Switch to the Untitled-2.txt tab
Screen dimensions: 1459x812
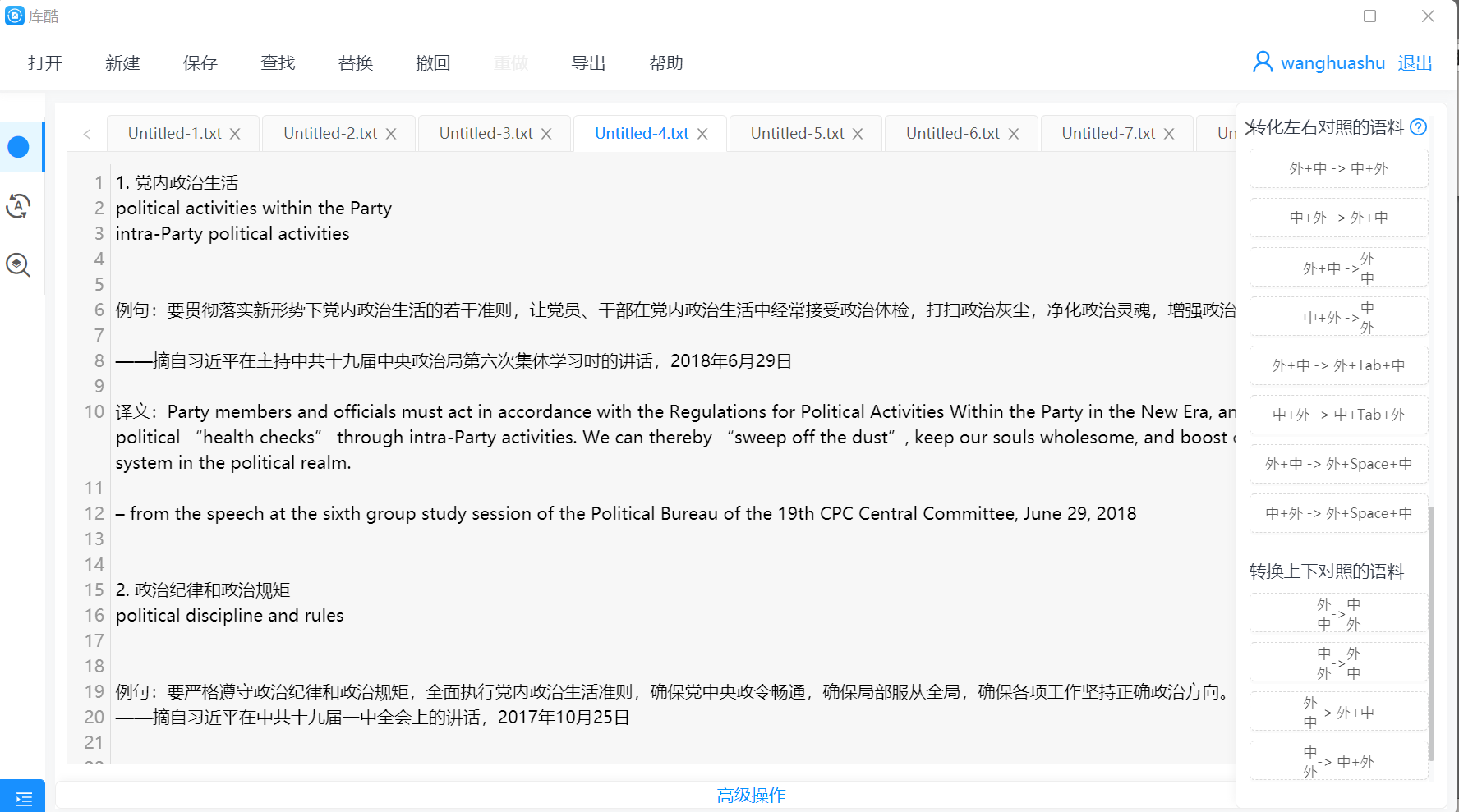(329, 134)
